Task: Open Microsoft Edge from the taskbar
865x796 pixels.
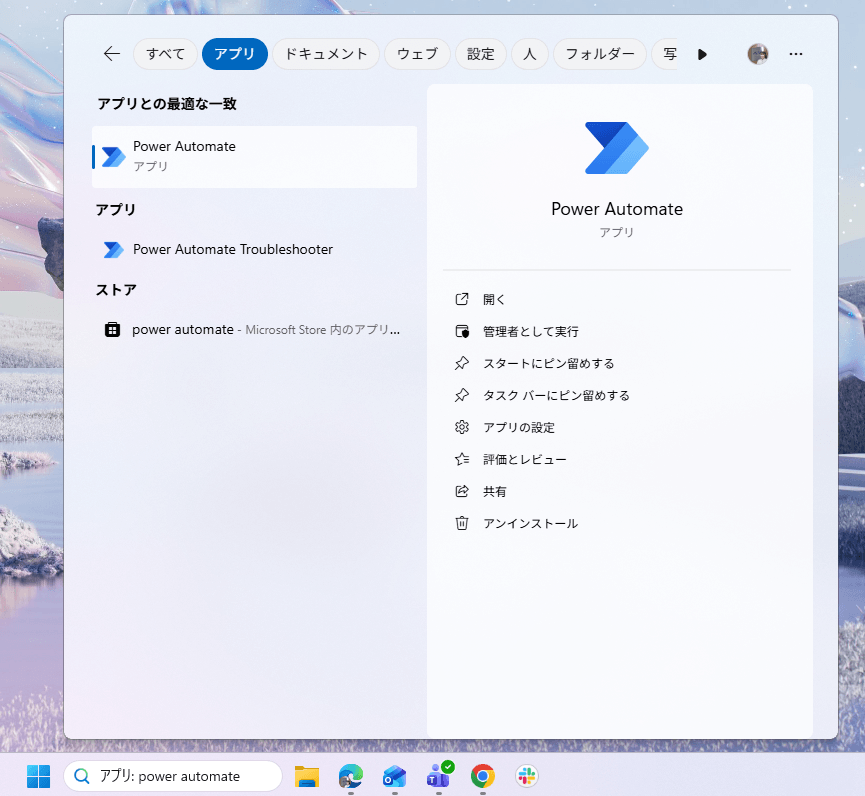Action: pyautogui.click(x=351, y=776)
